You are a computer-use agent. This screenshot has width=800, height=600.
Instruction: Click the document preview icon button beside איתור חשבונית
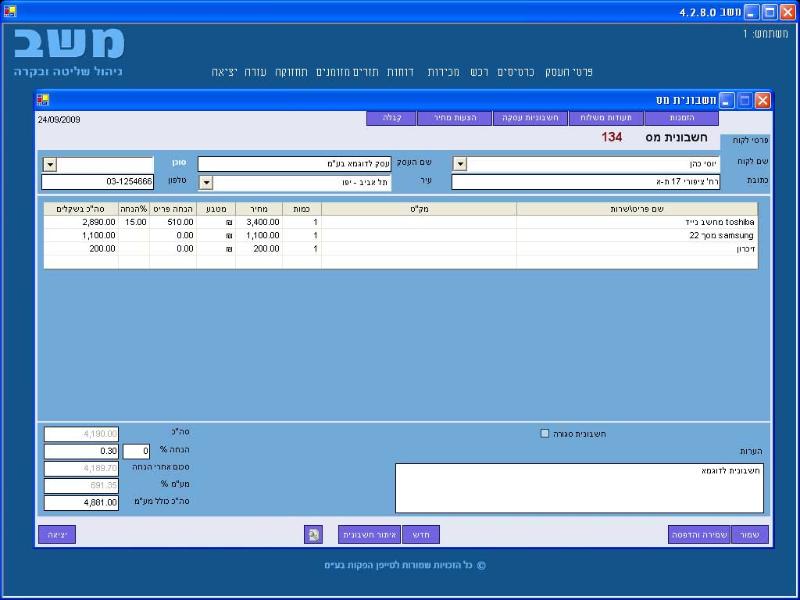coord(313,534)
